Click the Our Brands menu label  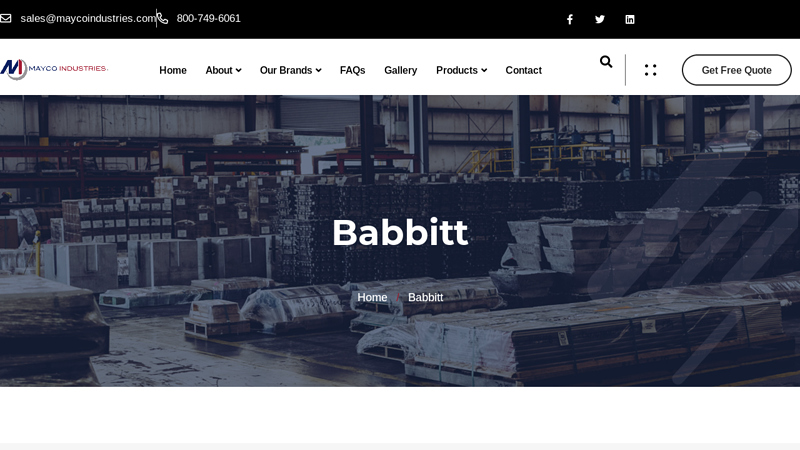[286, 70]
